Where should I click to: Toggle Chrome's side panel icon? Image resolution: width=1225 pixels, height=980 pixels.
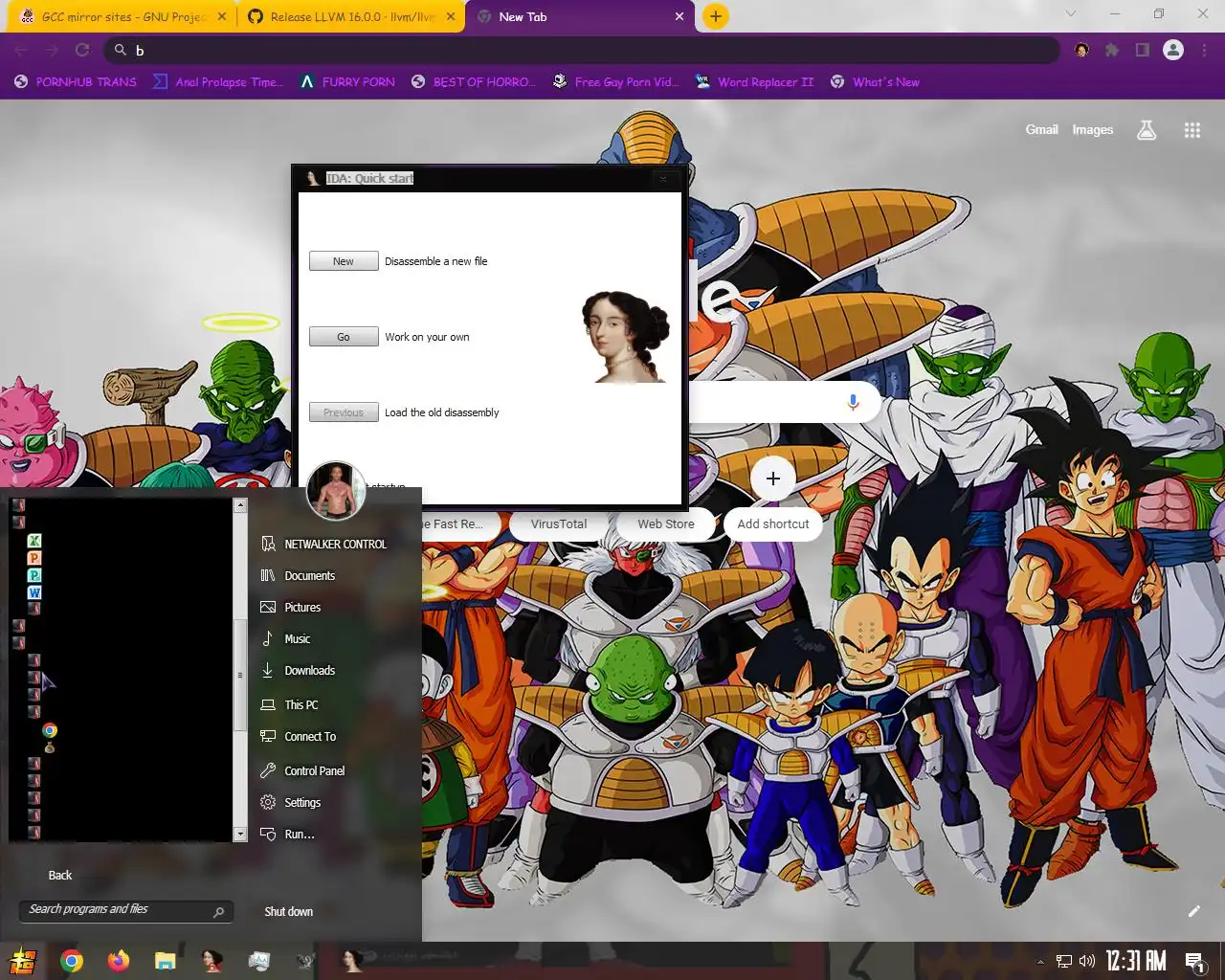pyautogui.click(x=1142, y=50)
